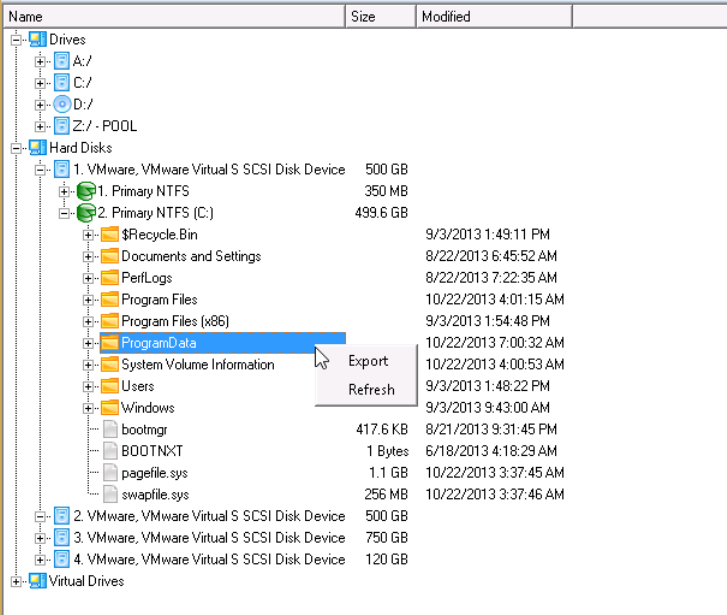
Task: Collapse the Hard Disks node
Action: [16, 148]
